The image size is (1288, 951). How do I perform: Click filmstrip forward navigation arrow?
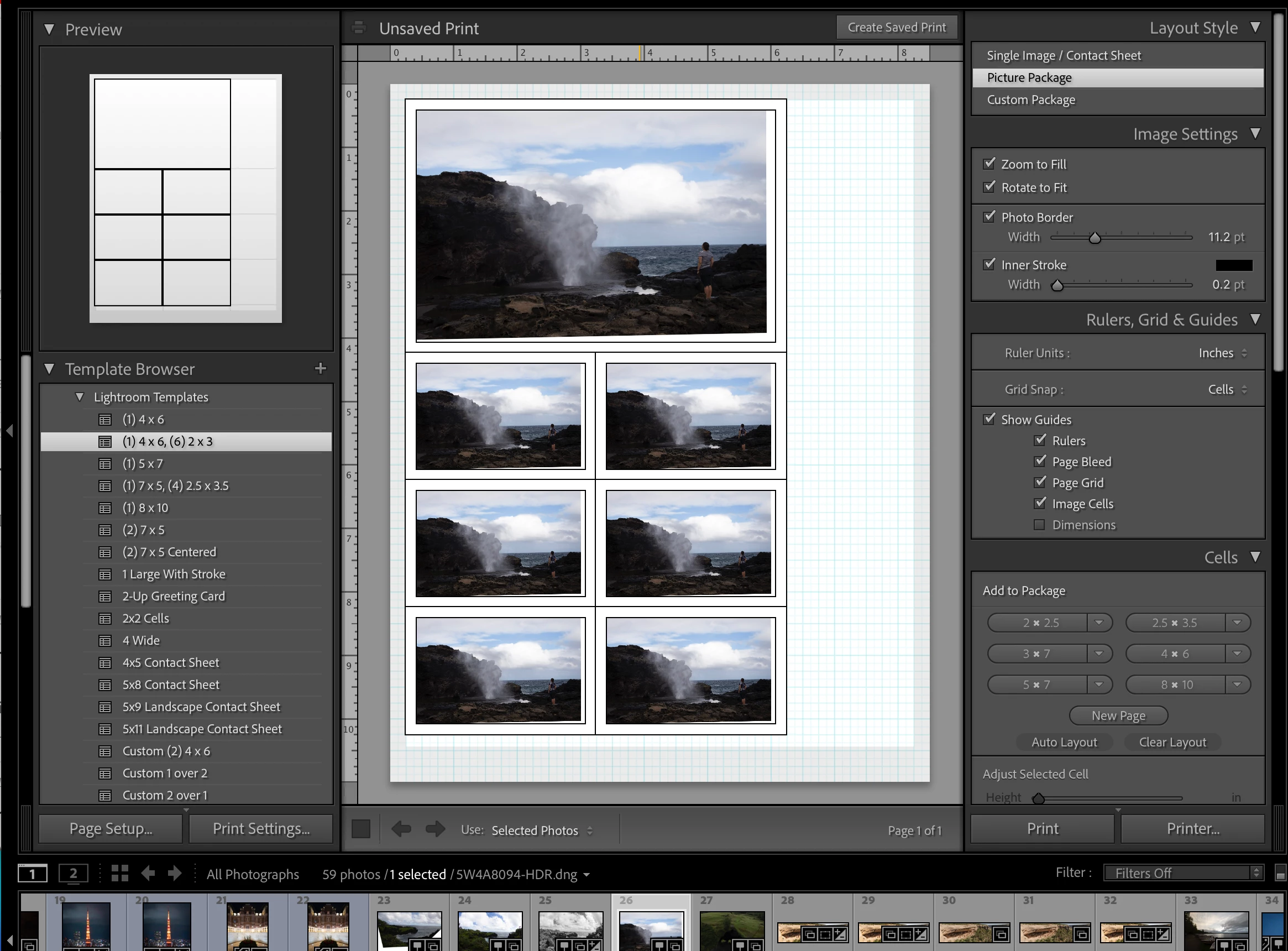174,873
